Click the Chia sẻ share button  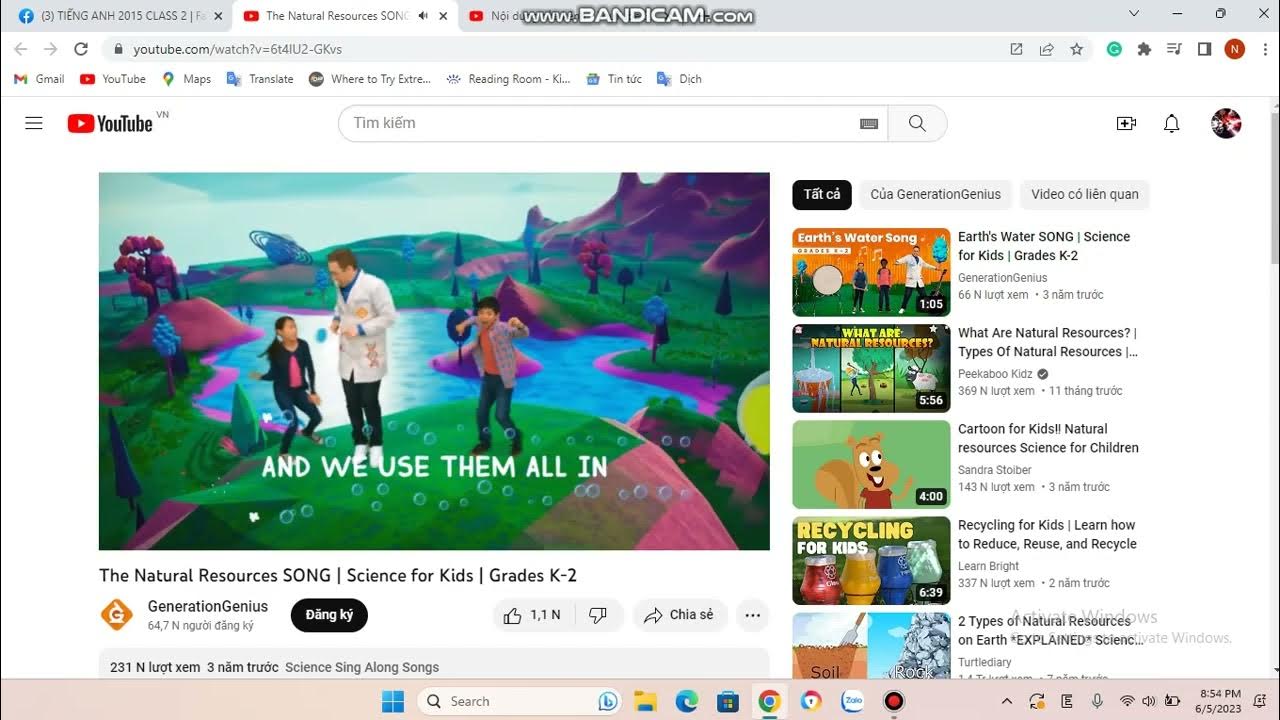(680, 615)
